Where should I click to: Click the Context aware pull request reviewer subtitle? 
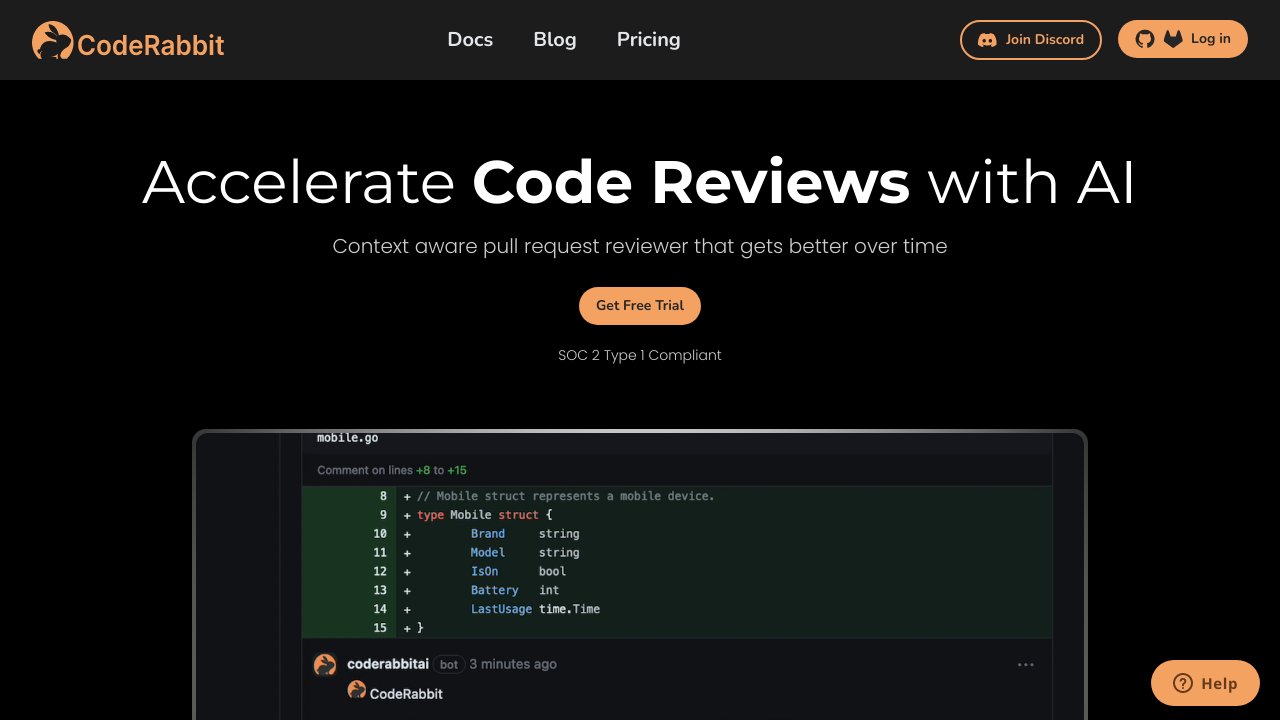pyautogui.click(x=640, y=246)
